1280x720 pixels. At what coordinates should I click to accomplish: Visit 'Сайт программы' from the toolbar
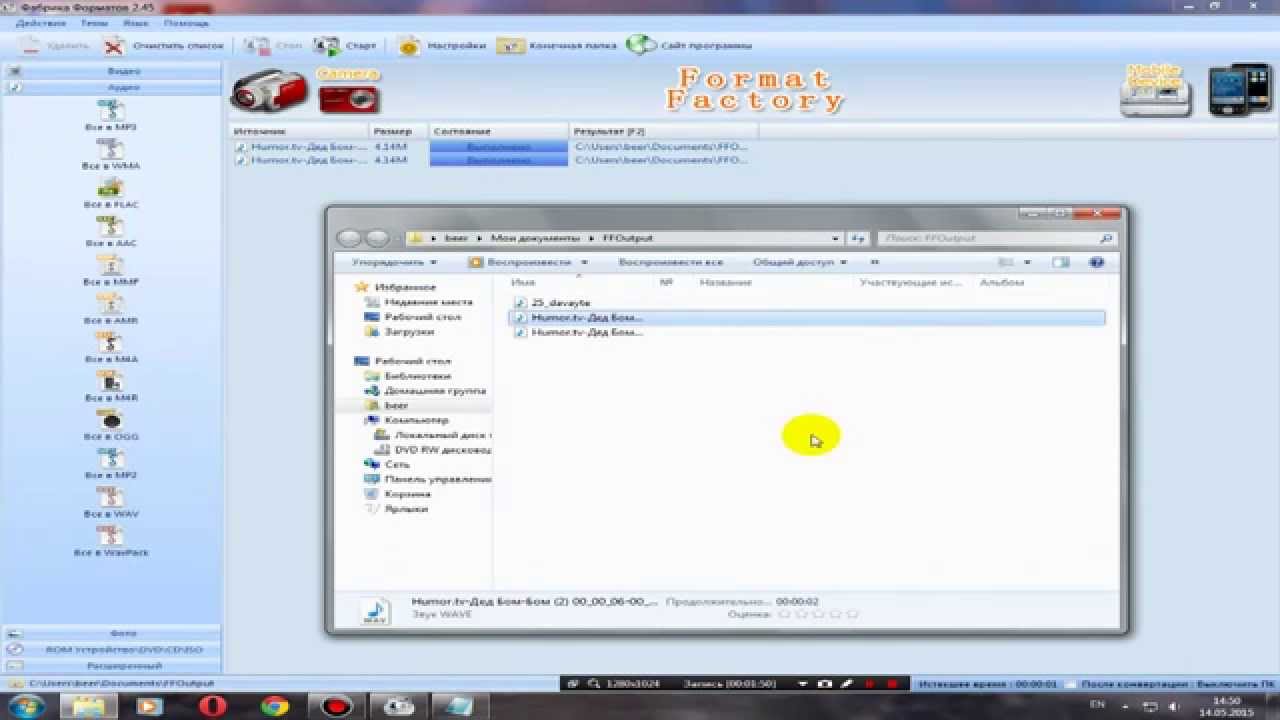click(x=689, y=46)
